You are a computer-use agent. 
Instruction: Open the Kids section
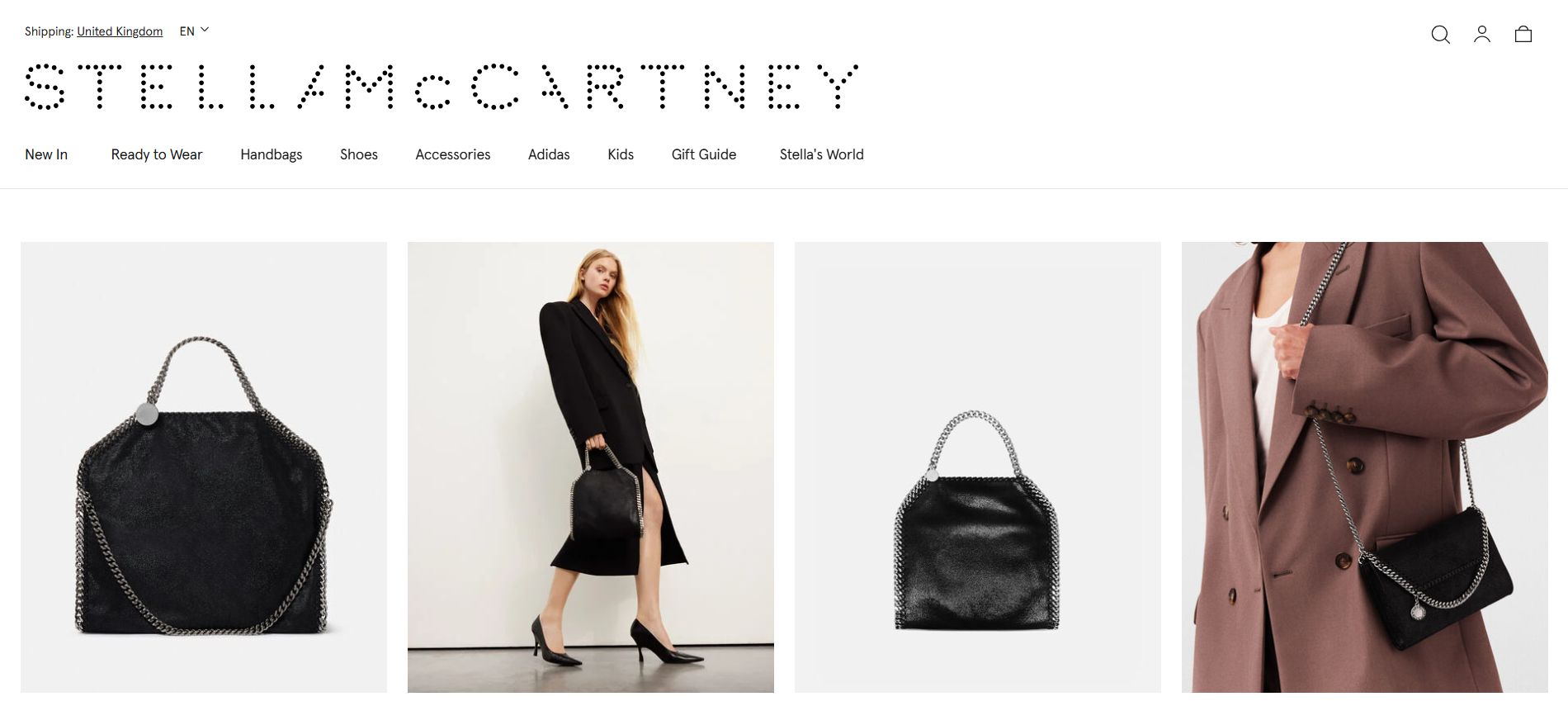pyautogui.click(x=621, y=154)
